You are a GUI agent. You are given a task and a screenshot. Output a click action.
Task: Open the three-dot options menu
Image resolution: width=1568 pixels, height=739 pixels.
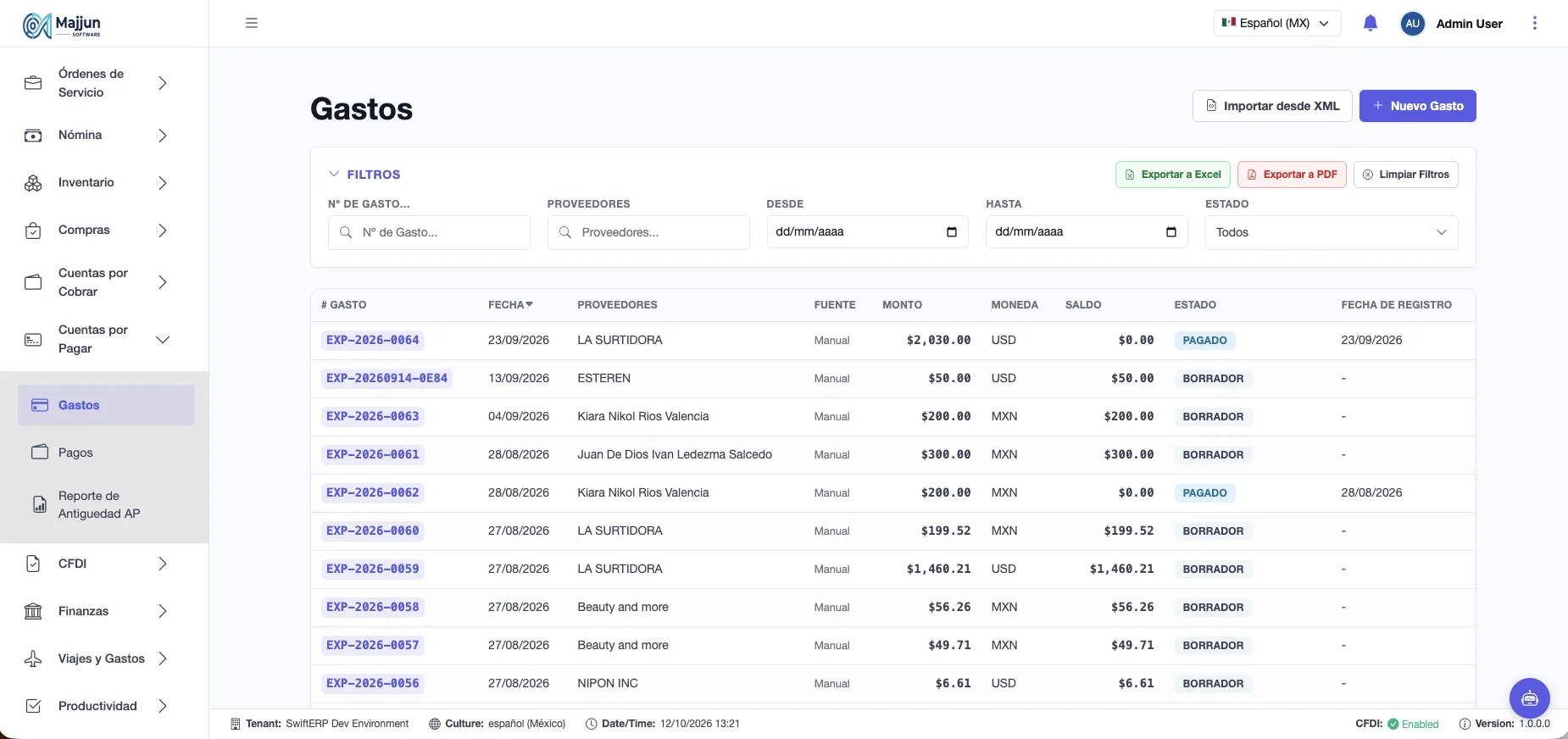(1534, 23)
